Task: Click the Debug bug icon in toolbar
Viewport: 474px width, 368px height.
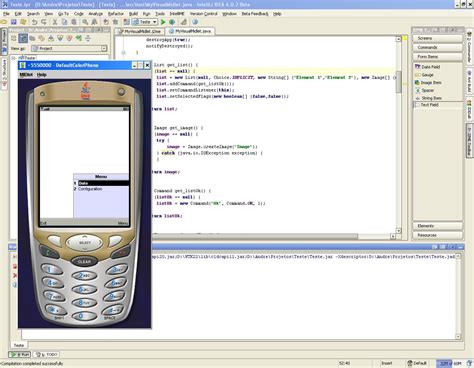Action: pyautogui.click(x=172, y=22)
